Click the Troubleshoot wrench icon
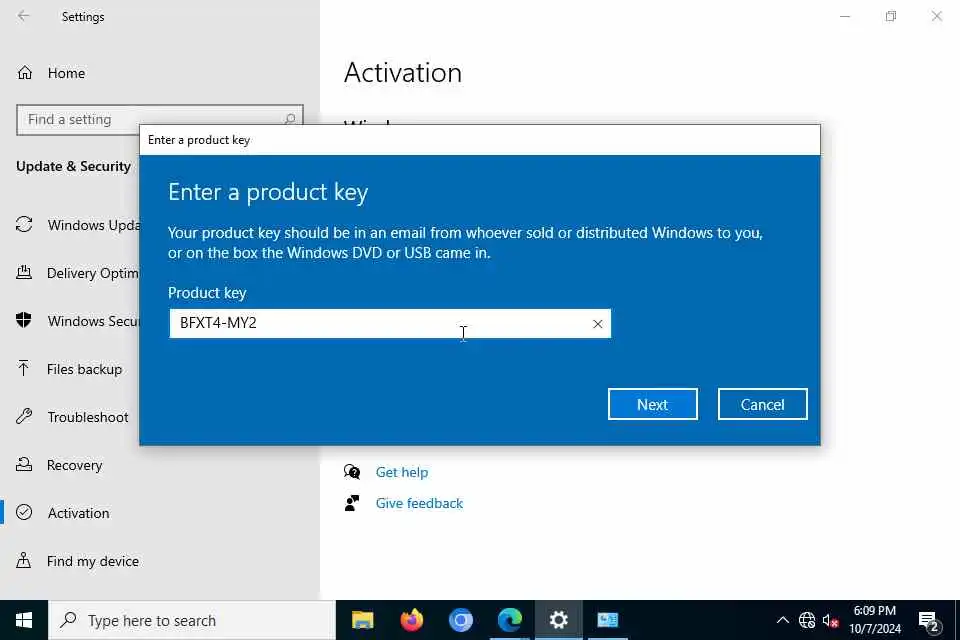The image size is (960, 640). [24, 416]
